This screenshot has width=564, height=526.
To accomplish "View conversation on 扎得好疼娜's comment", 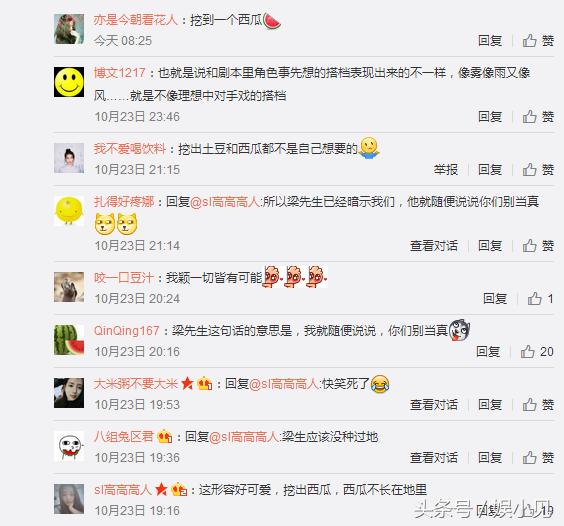I will pos(434,246).
